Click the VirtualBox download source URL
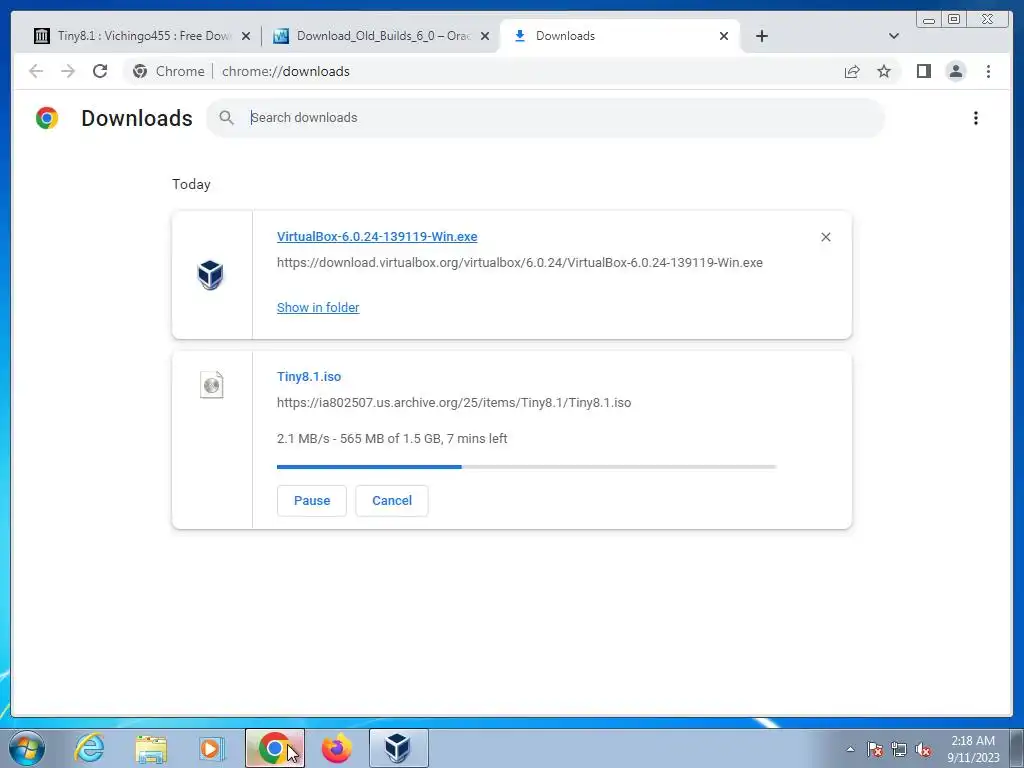1024x768 pixels. [x=520, y=263]
